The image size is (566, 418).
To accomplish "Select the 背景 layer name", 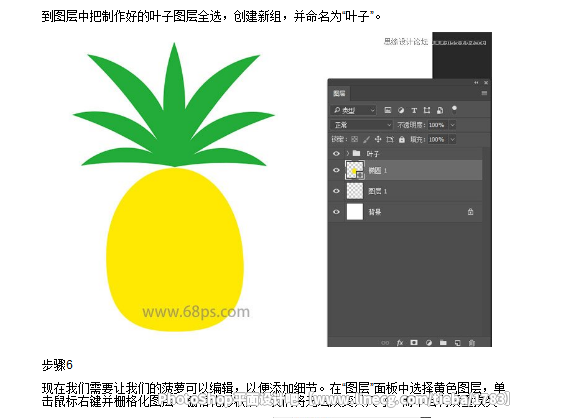I will pyautogui.click(x=375, y=212).
